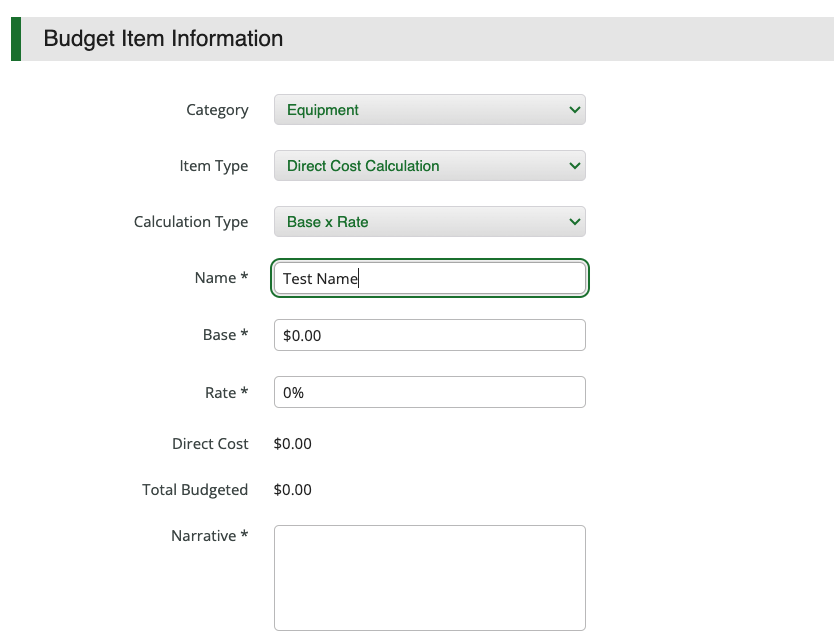Expand the Item Type dropdown
Screen dimensions: 834x634
pos(429,166)
